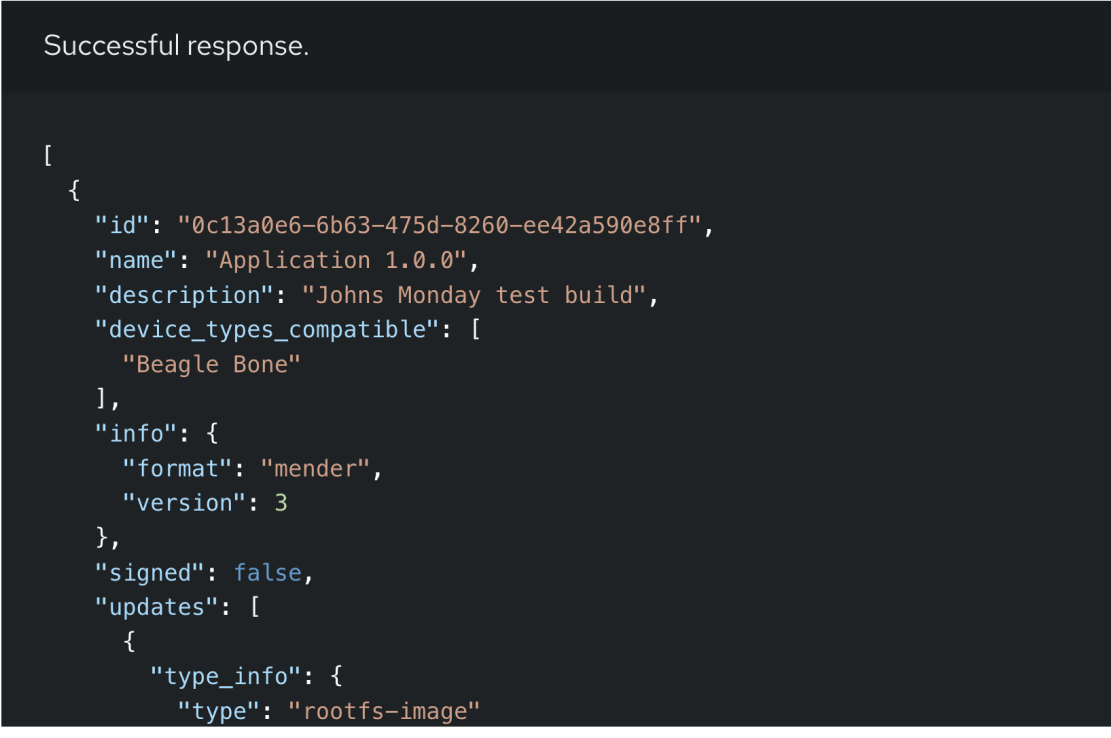Click the "Successful response." heading text
This screenshot has height=738, width=1111.
point(176,46)
